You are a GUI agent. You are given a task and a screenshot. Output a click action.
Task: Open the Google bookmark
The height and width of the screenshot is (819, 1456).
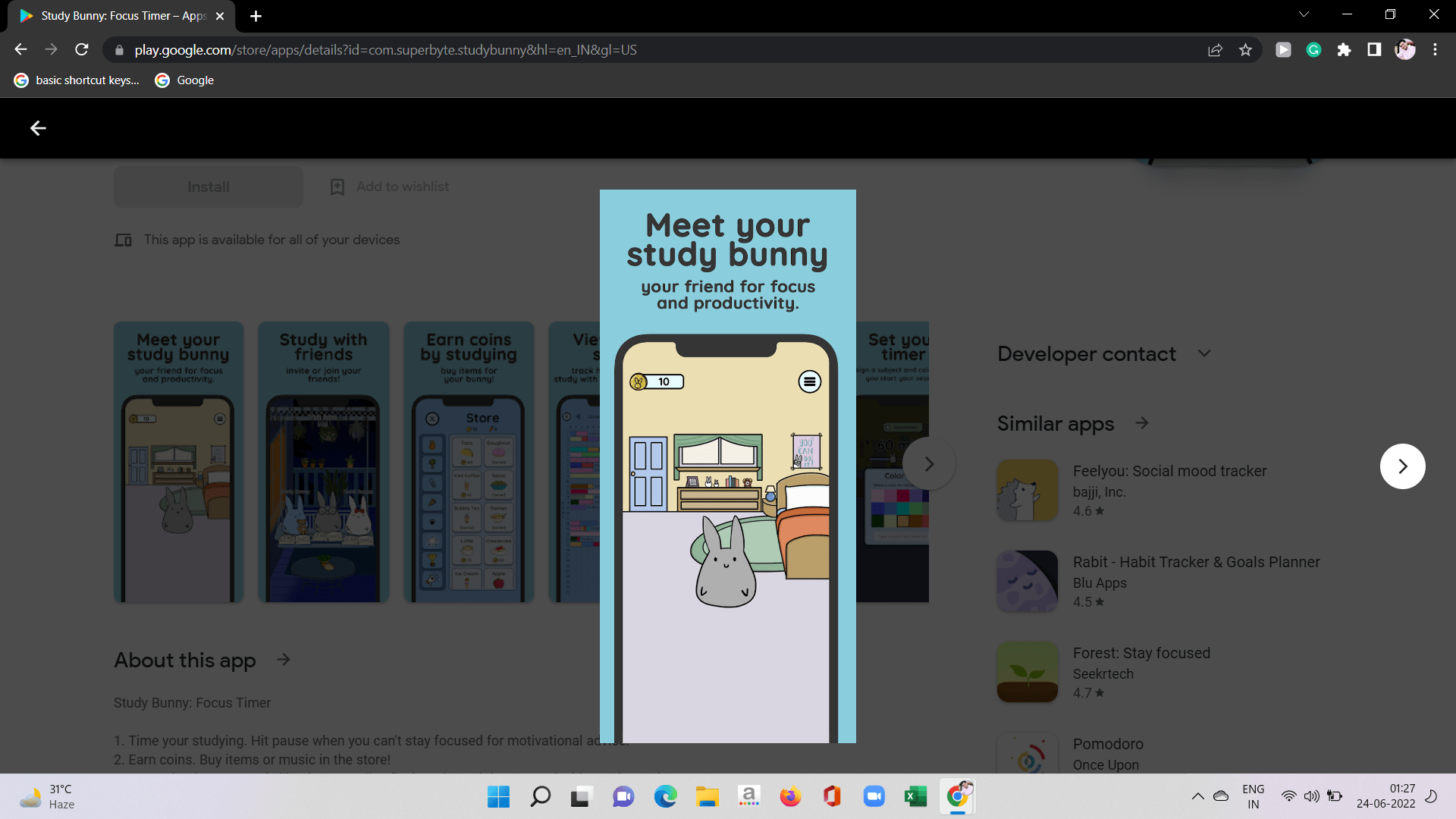(184, 80)
